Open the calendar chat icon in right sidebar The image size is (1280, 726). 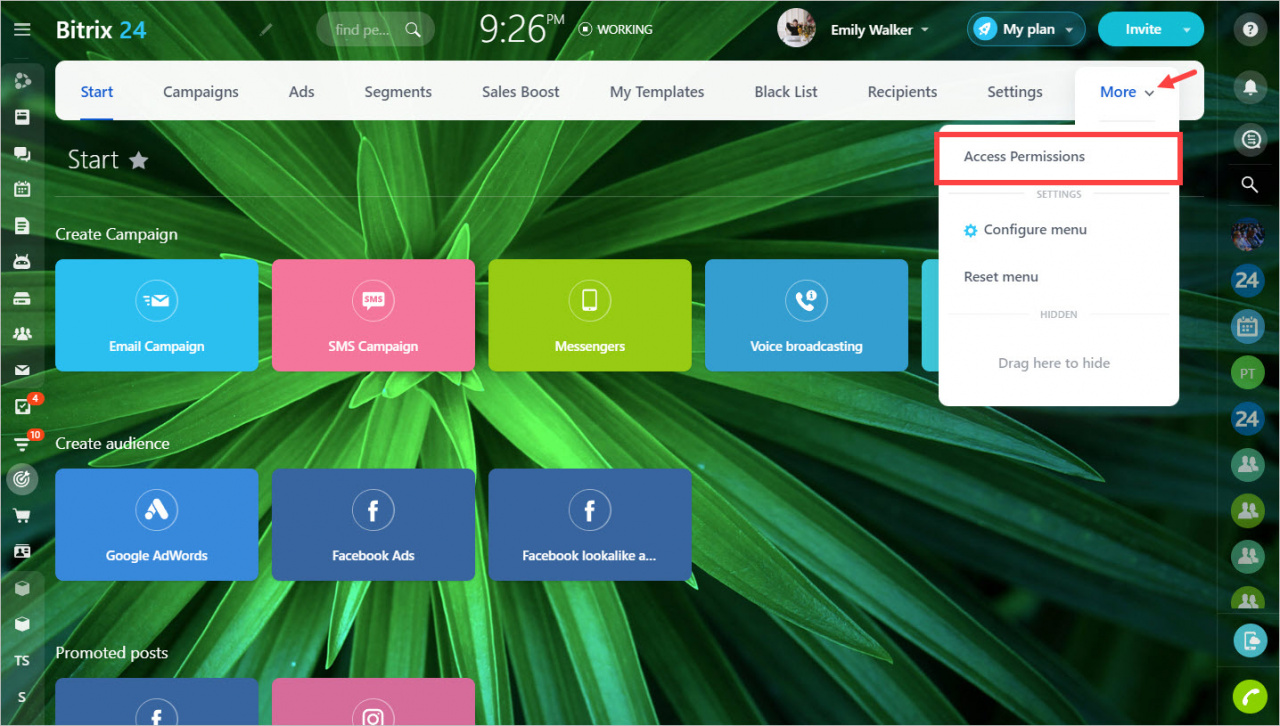tap(1247, 326)
